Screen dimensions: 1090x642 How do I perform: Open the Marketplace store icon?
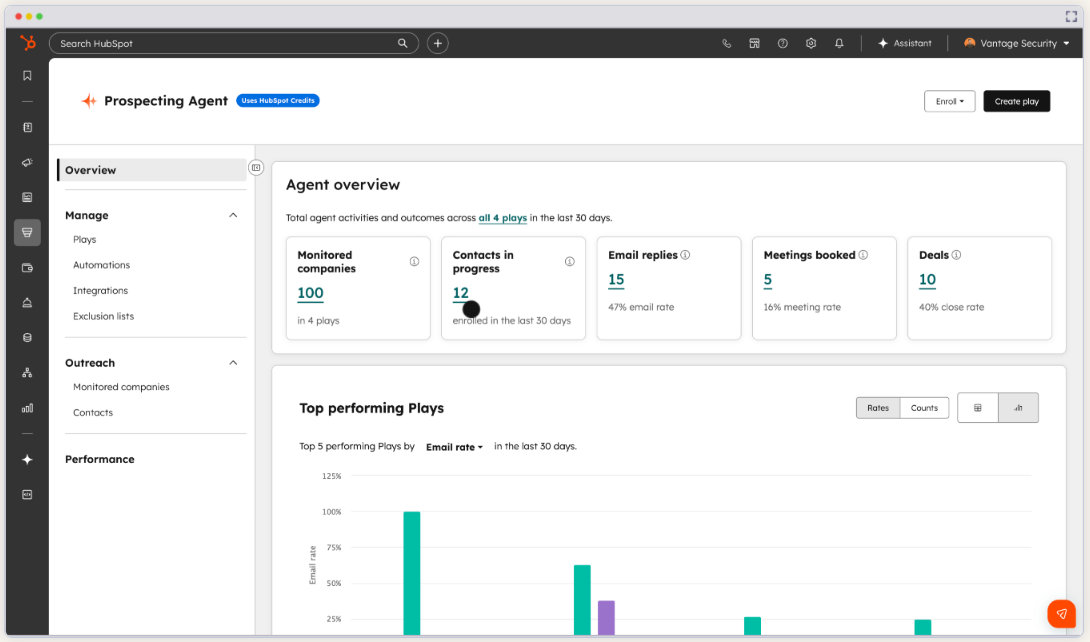pos(754,43)
